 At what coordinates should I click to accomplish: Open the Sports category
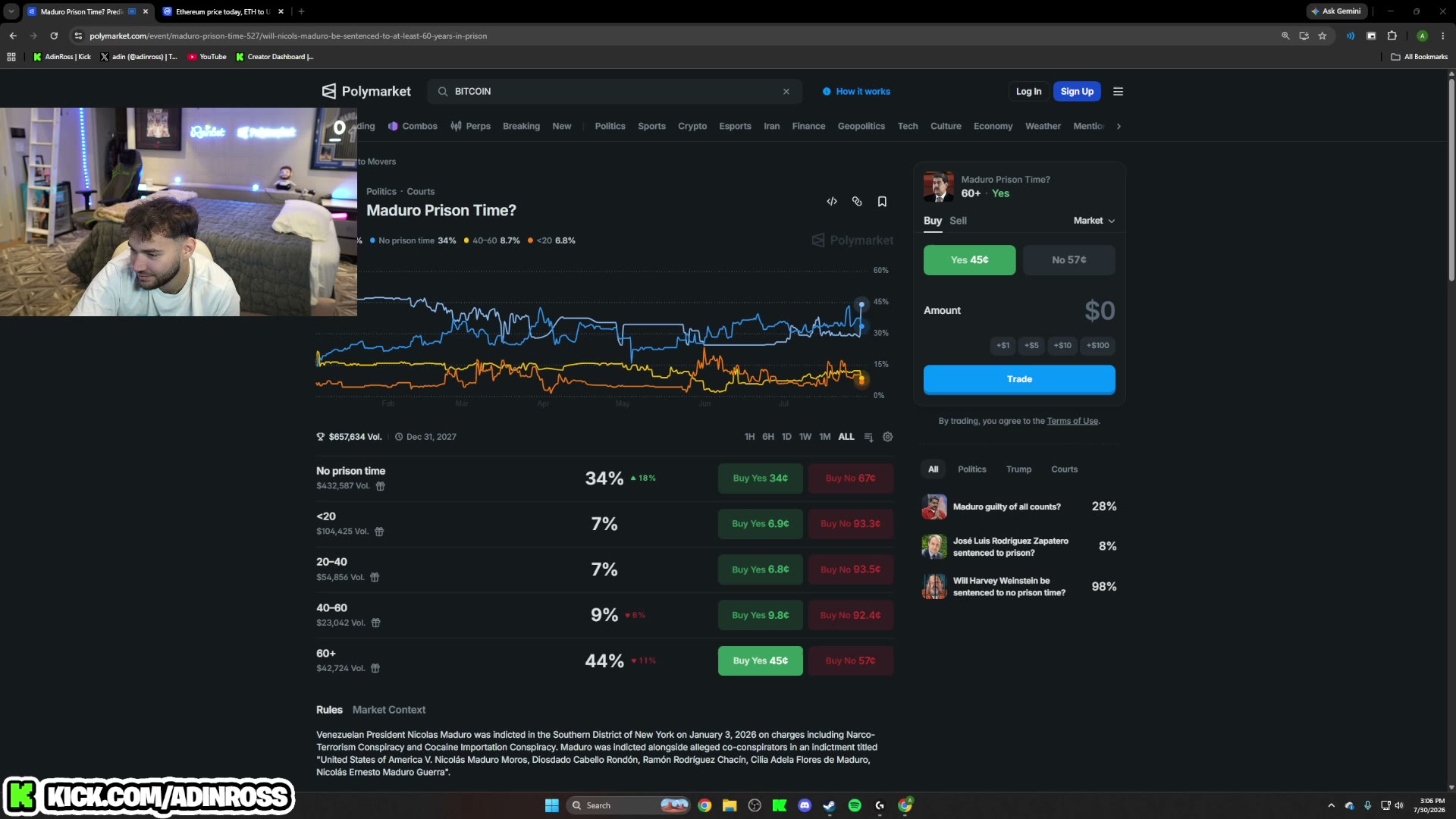[652, 127]
